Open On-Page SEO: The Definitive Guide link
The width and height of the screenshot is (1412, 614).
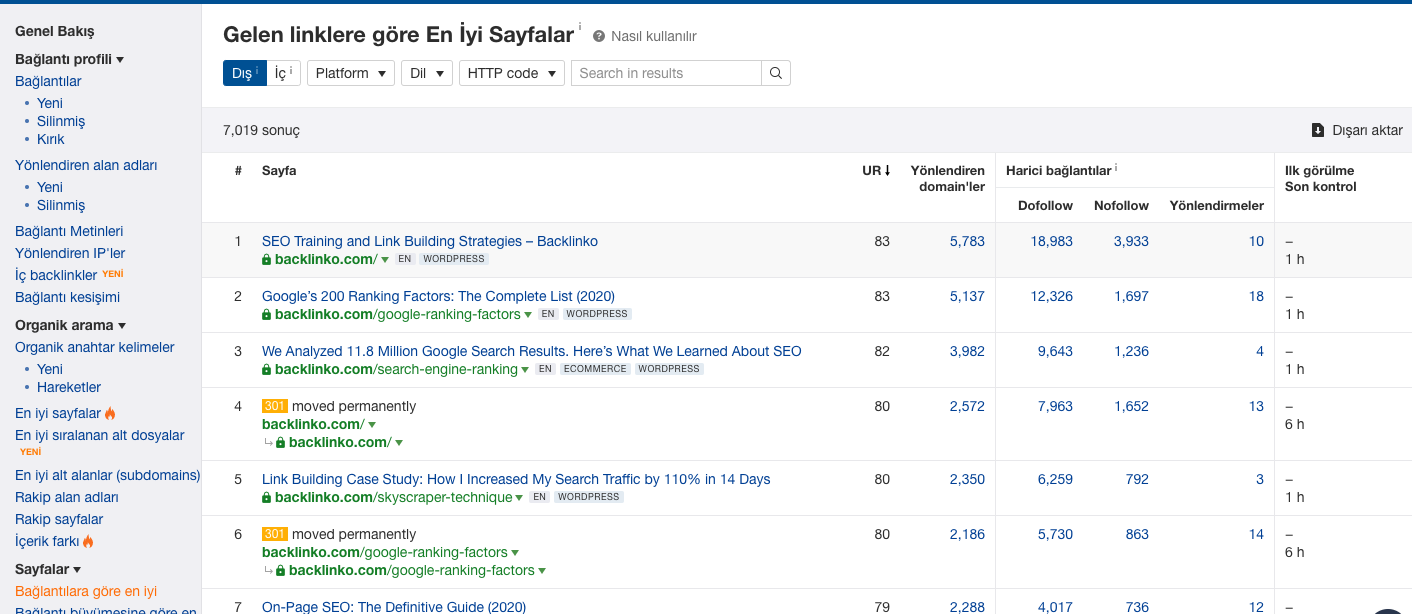(394, 607)
